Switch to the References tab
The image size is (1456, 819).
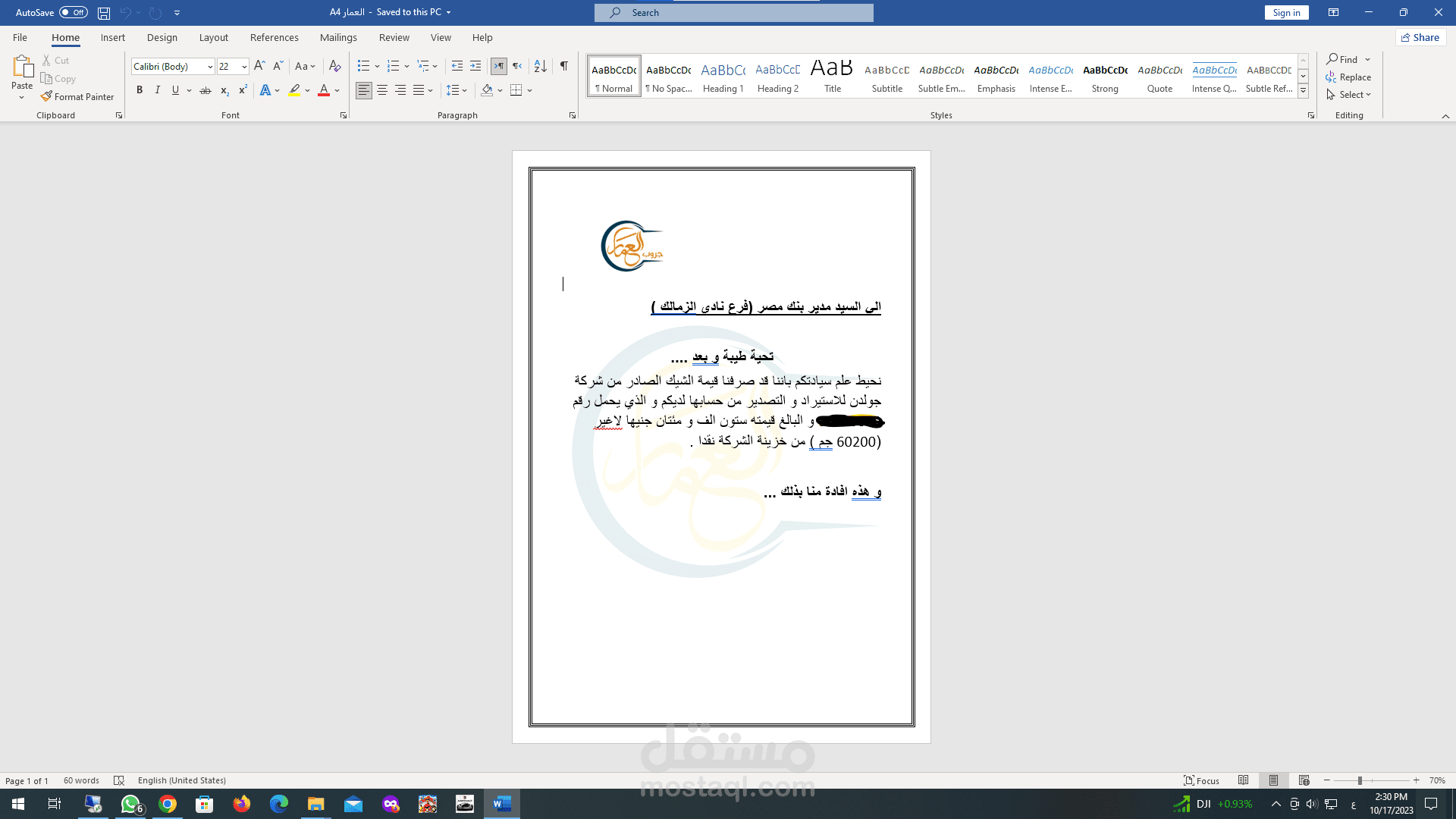(x=275, y=37)
